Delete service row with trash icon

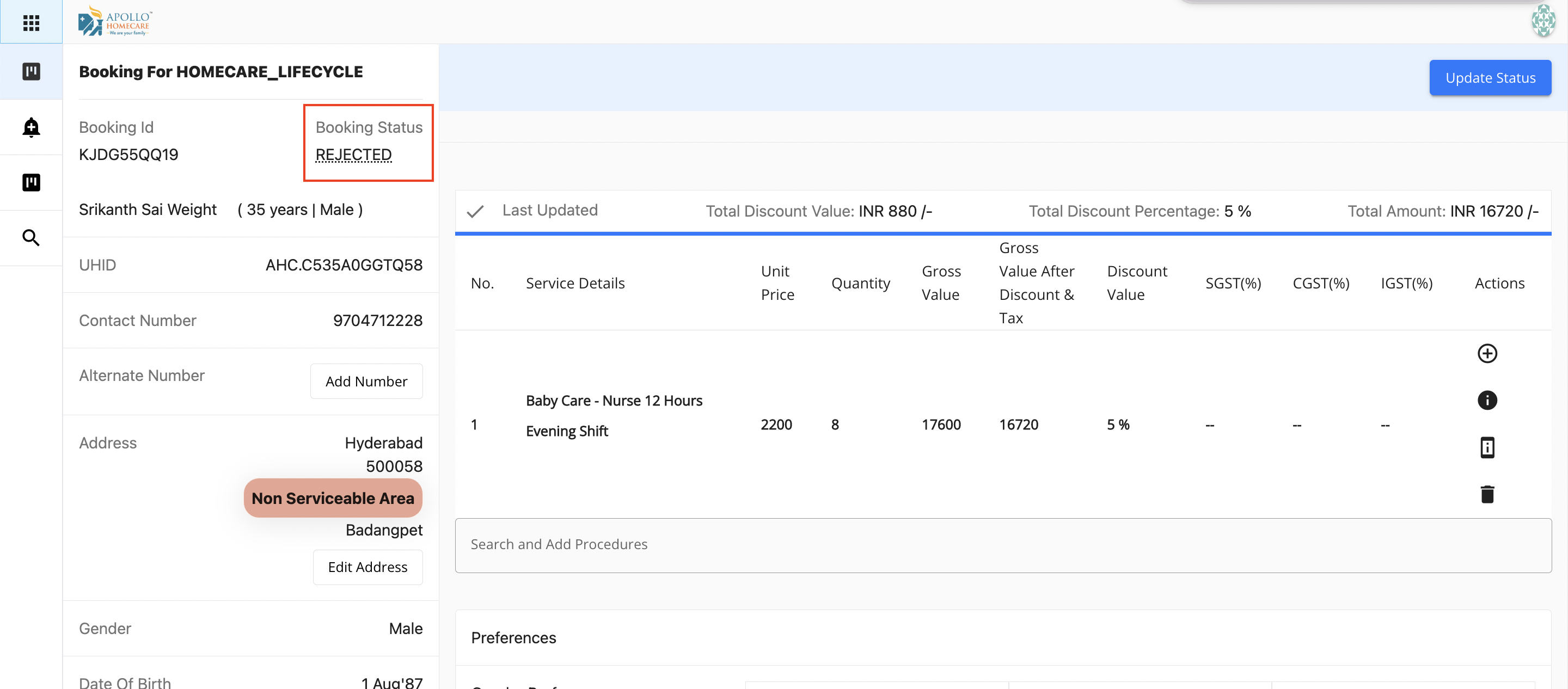tap(1486, 494)
